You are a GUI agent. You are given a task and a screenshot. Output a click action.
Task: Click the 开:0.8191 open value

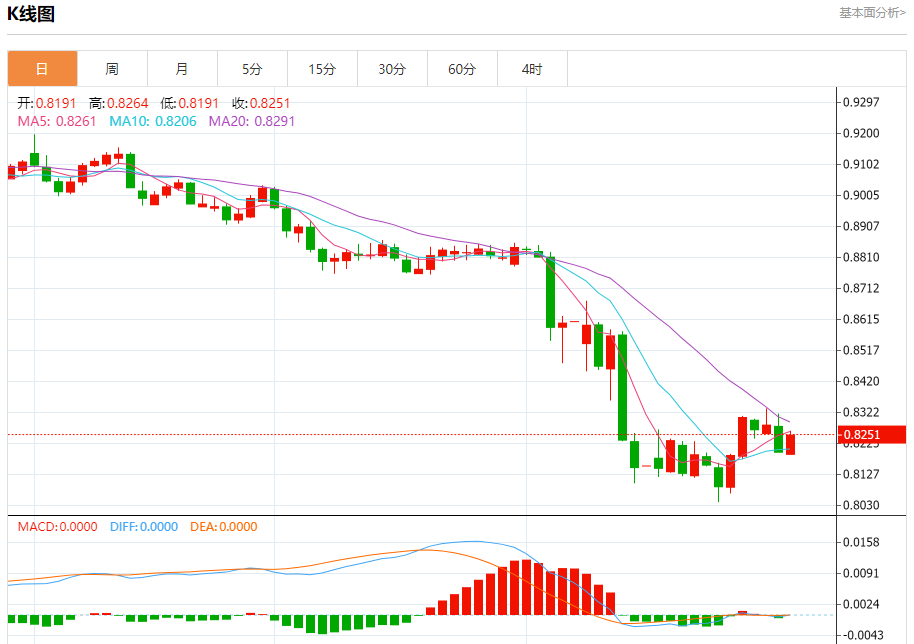pos(47,103)
